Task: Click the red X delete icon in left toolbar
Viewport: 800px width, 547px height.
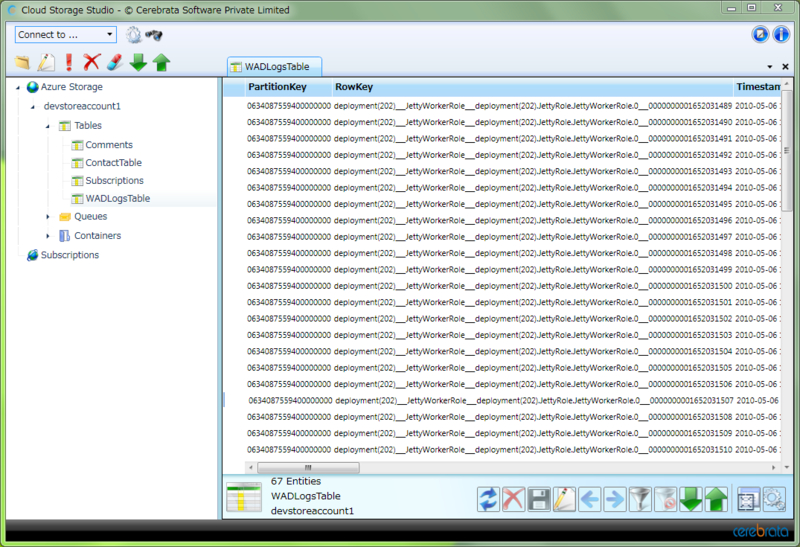Action: [91, 62]
